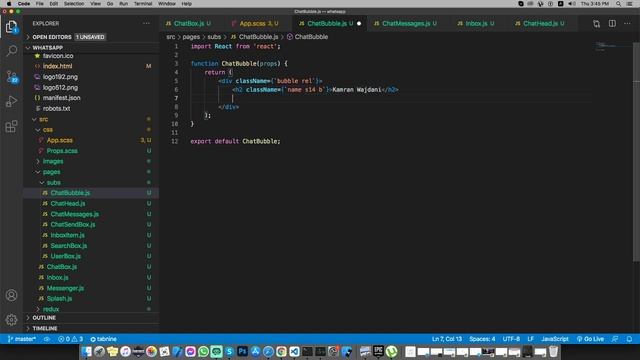The height and width of the screenshot is (360, 640).
Task: Open the feedback icon in status bar
Action: pyautogui.click(x=615, y=339)
